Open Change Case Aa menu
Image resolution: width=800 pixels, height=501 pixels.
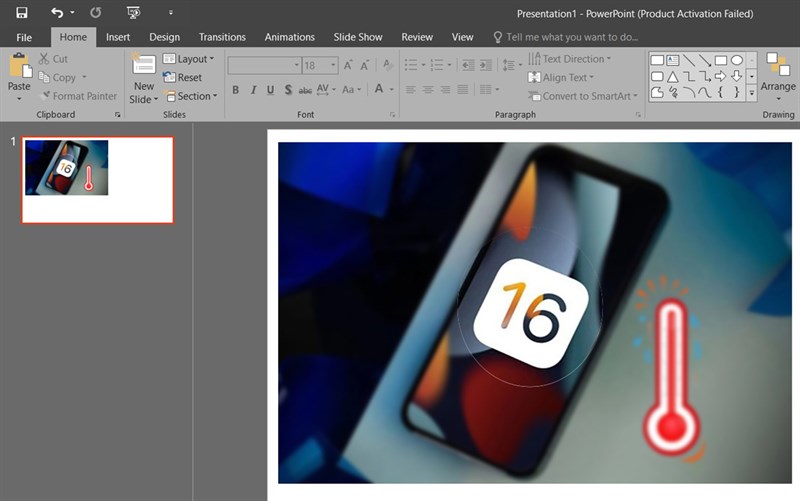pyautogui.click(x=352, y=90)
